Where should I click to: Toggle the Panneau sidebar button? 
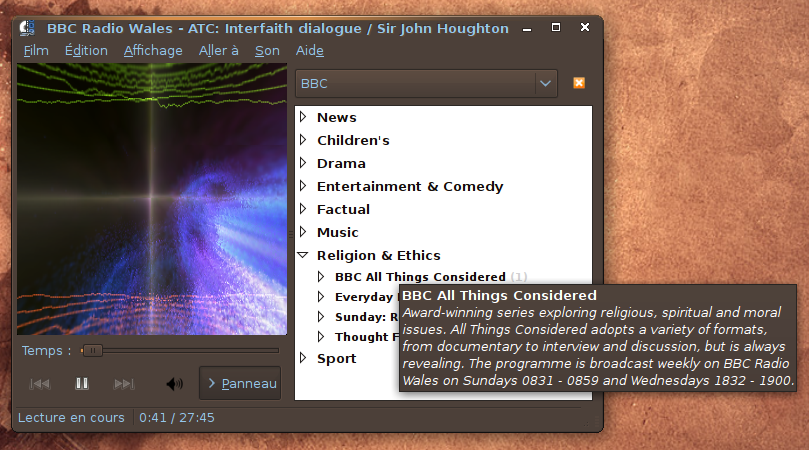[x=240, y=383]
